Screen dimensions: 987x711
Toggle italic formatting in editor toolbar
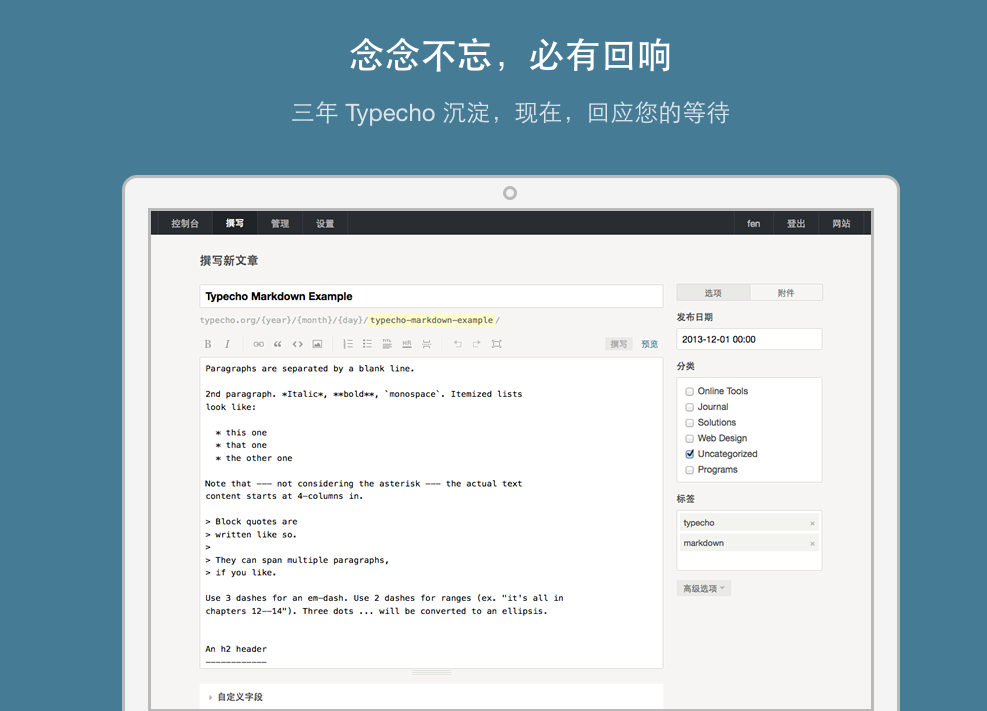coord(227,344)
